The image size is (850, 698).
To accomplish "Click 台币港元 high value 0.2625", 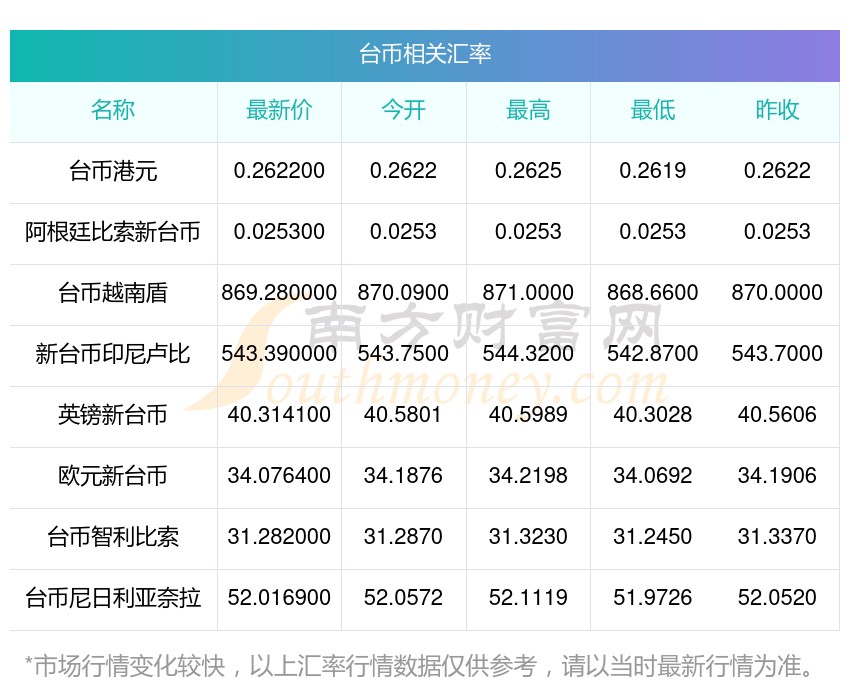I will coord(528,171).
